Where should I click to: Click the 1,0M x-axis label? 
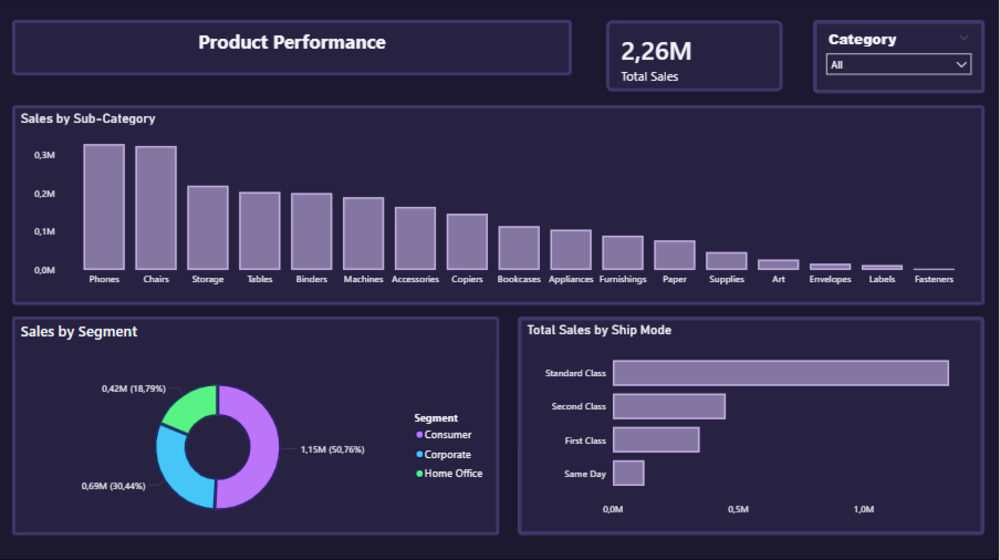[x=864, y=509]
